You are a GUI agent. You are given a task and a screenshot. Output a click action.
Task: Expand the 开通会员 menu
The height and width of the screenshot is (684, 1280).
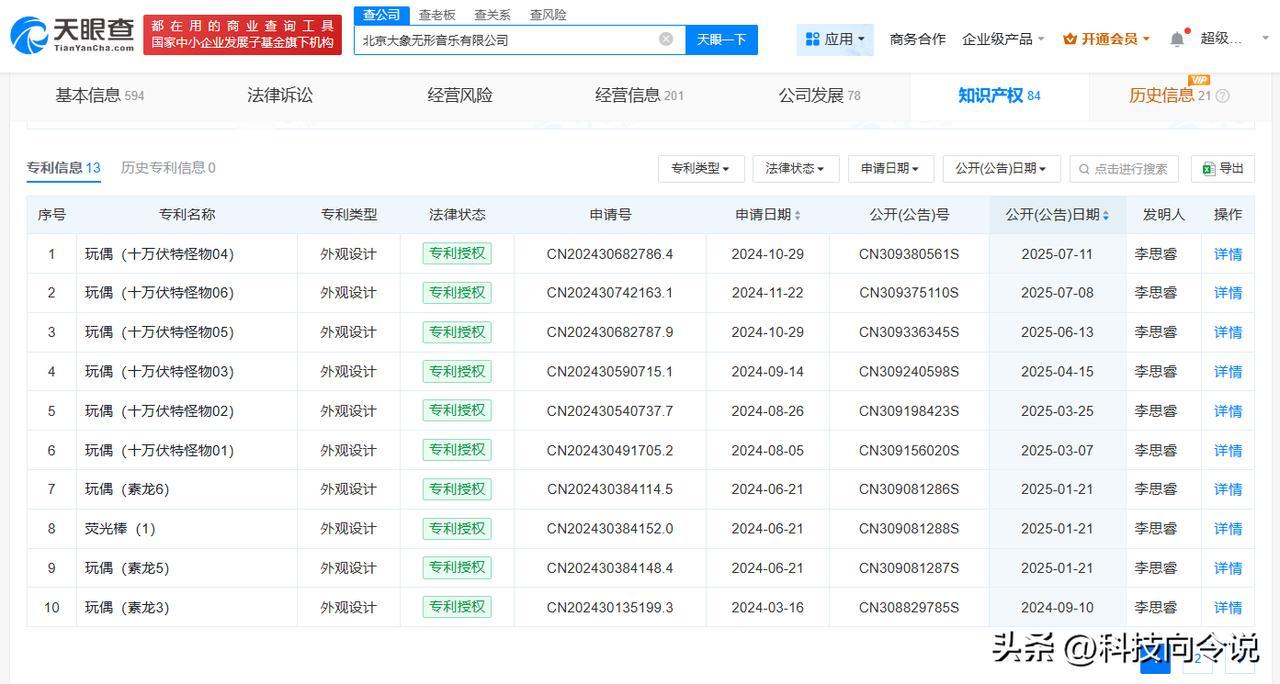(1106, 39)
